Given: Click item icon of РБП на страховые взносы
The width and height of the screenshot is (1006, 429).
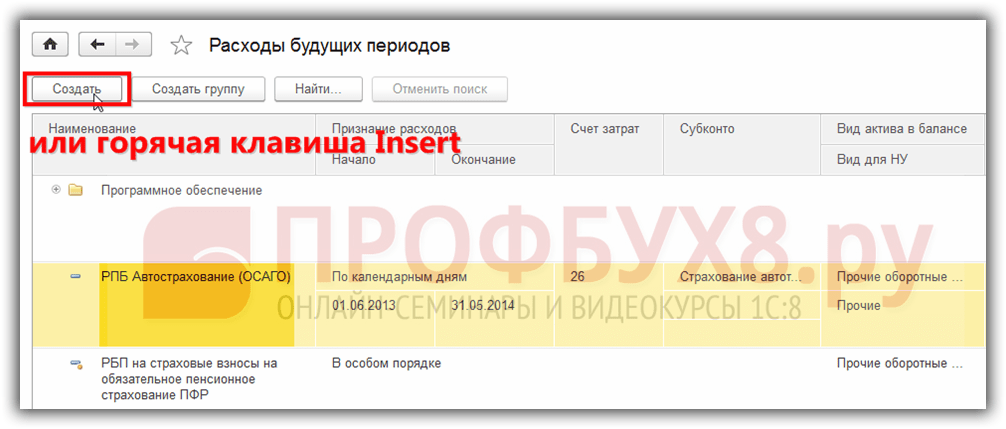Looking at the screenshot, I should pos(75,364).
